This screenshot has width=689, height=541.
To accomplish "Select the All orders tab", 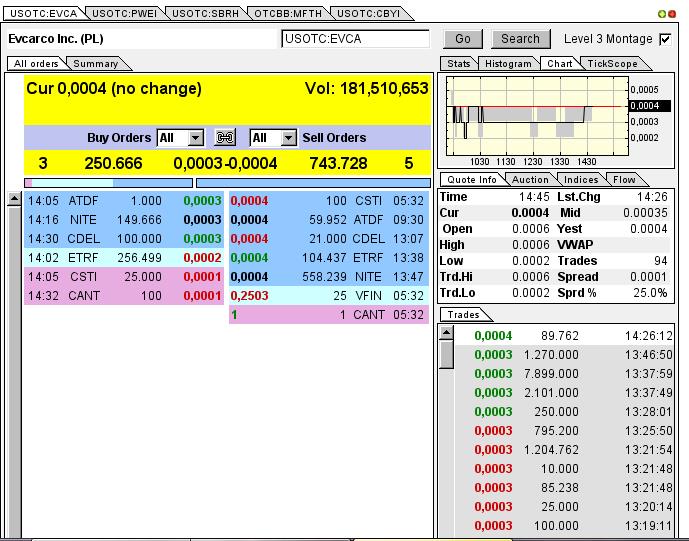I will tap(36, 63).
